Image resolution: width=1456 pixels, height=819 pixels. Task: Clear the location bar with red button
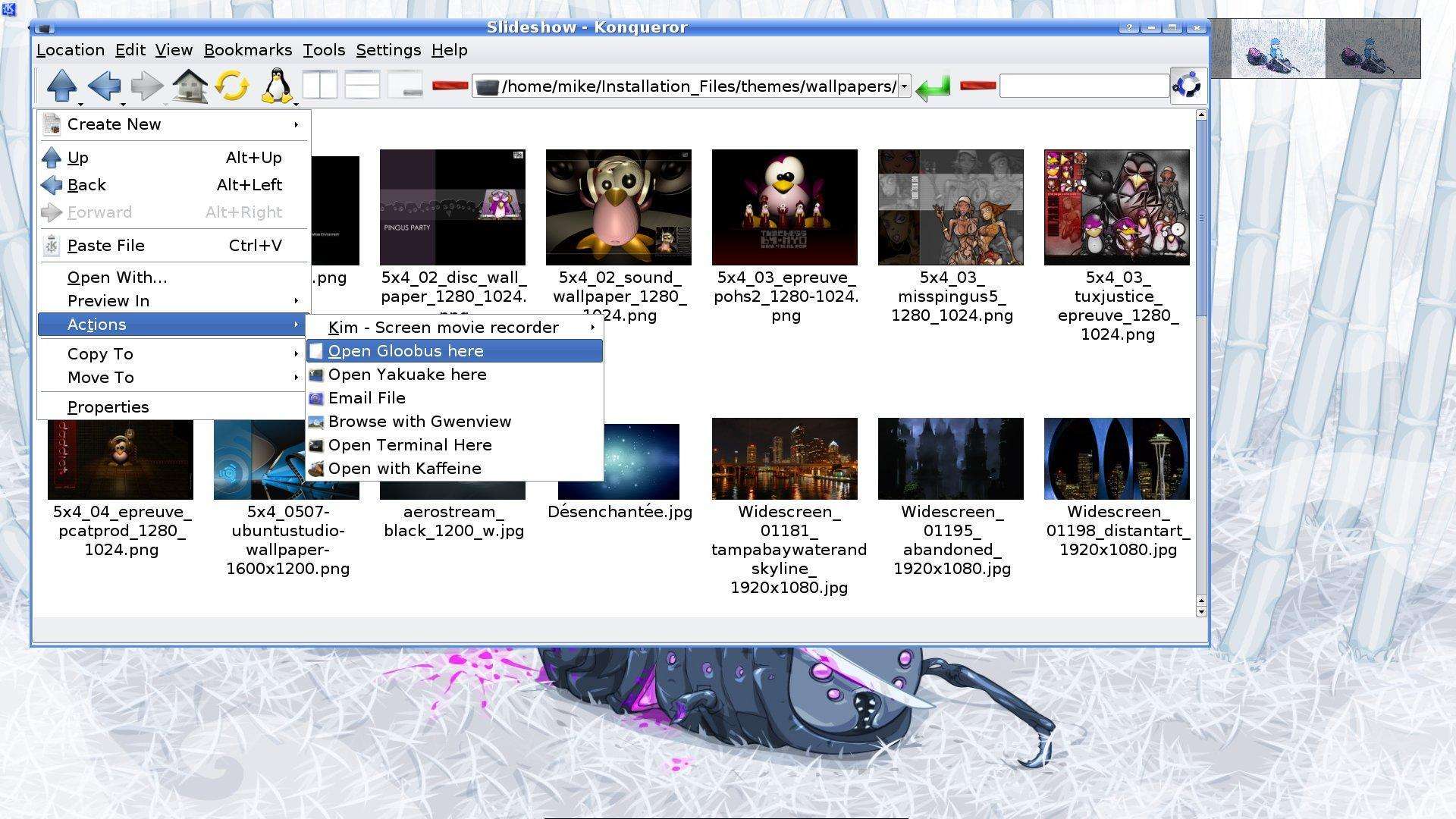[x=450, y=86]
